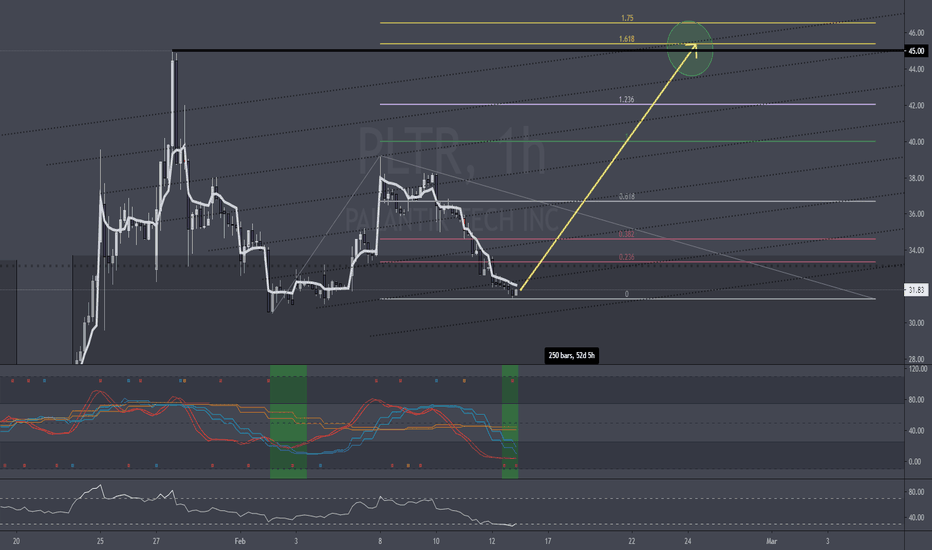Image resolution: width=932 pixels, height=550 pixels.
Task: Select the 250 bars, 52d 5h tooltip
Action: pos(571,356)
